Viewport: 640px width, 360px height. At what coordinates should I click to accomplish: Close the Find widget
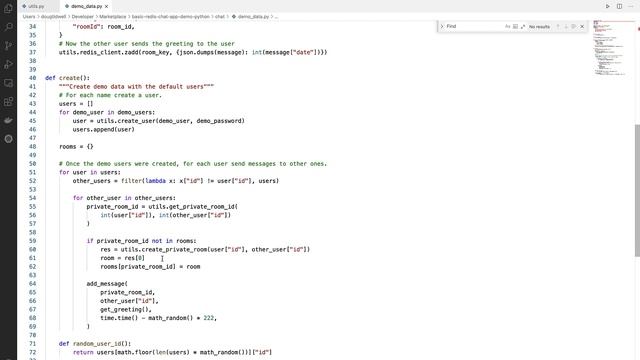[x=582, y=27]
